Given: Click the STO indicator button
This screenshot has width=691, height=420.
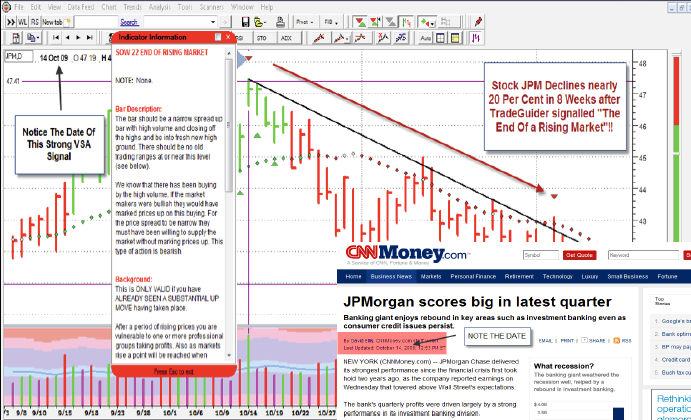Looking at the screenshot, I should 262,38.
